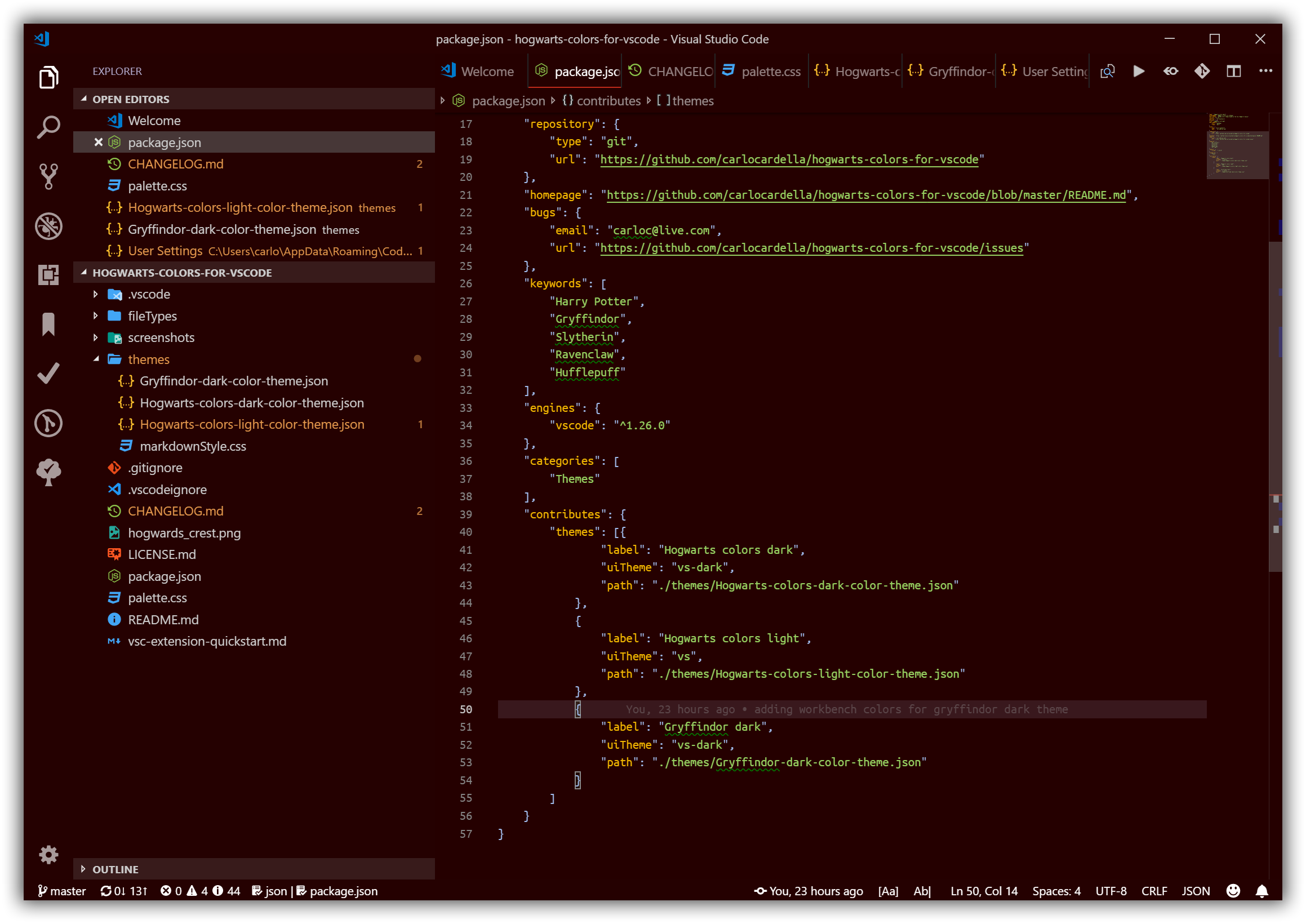Screen dimensions: 1306x924
Task: Click the minimap code overview
Action: 1237,147
